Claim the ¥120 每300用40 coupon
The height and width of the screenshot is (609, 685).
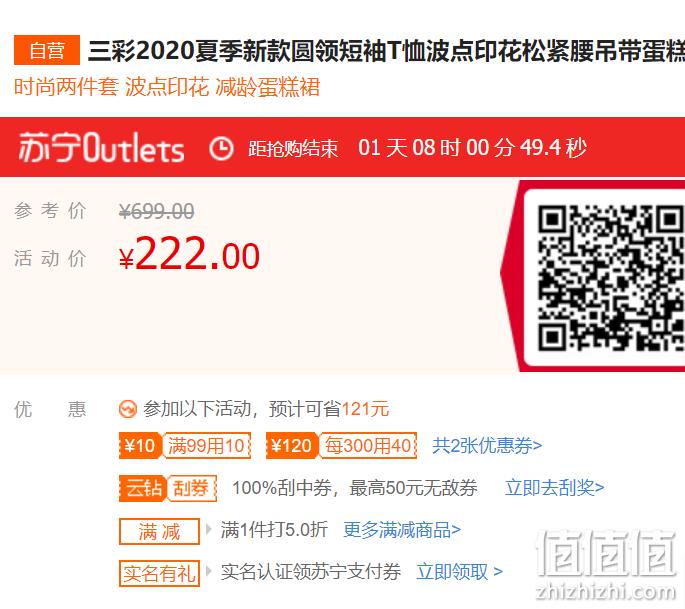click(341, 446)
